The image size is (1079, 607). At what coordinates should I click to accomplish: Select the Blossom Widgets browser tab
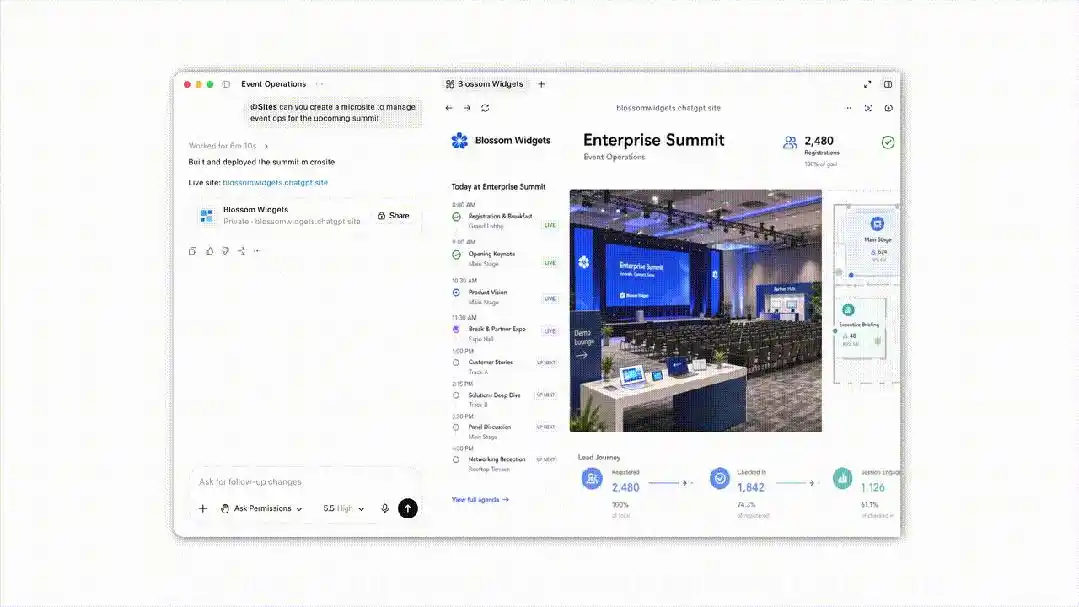[x=484, y=84]
